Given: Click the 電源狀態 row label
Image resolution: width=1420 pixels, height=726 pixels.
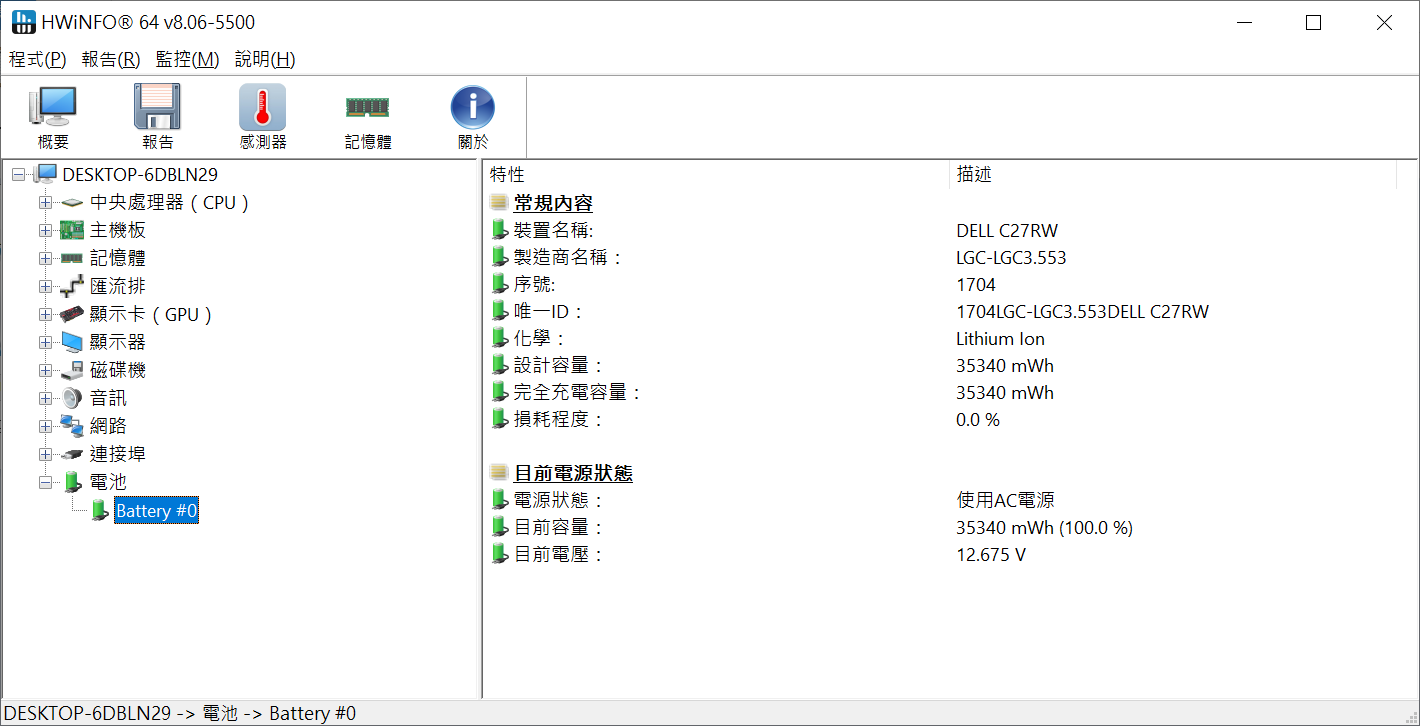Looking at the screenshot, I should (558, 500).
